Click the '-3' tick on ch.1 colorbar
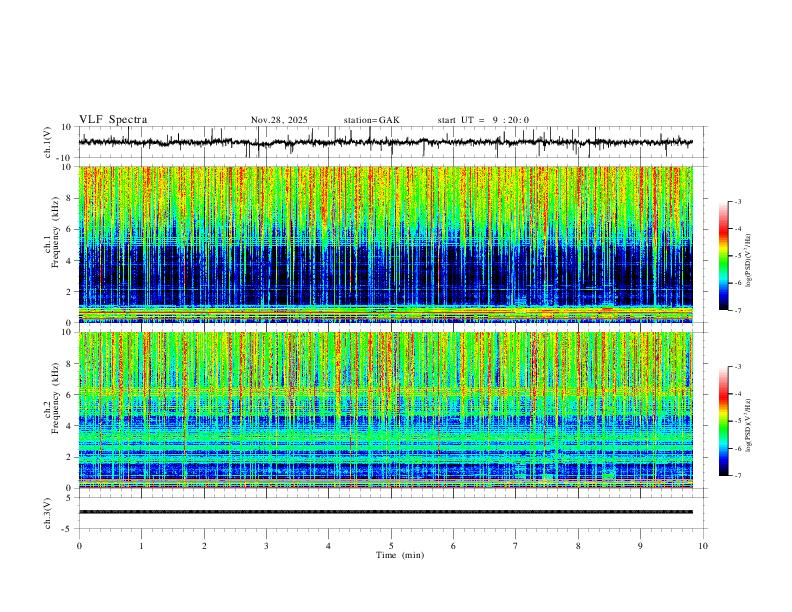The image size is (792, 612). pos(738,201)
